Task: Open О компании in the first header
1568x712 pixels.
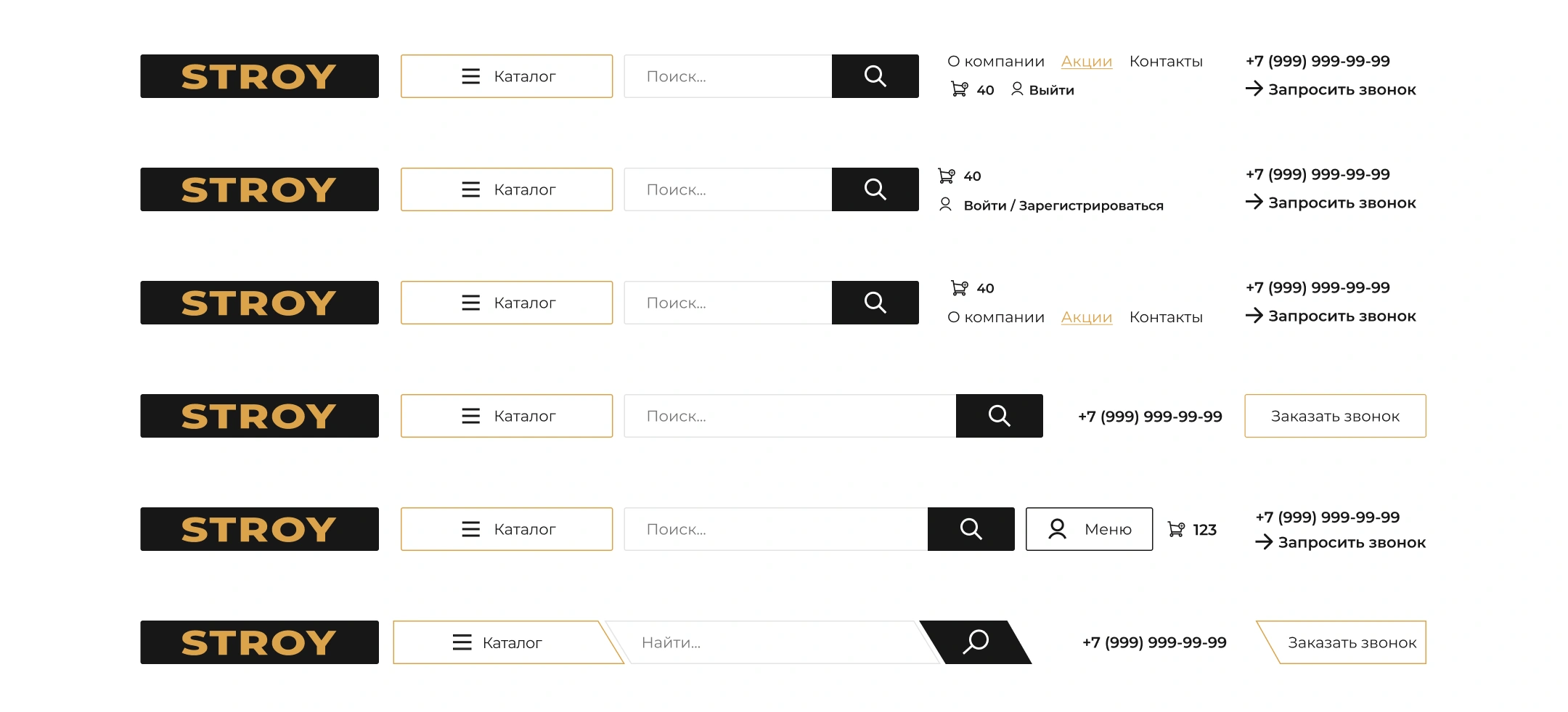Action: pyautogui.click(x=996, y=62)
